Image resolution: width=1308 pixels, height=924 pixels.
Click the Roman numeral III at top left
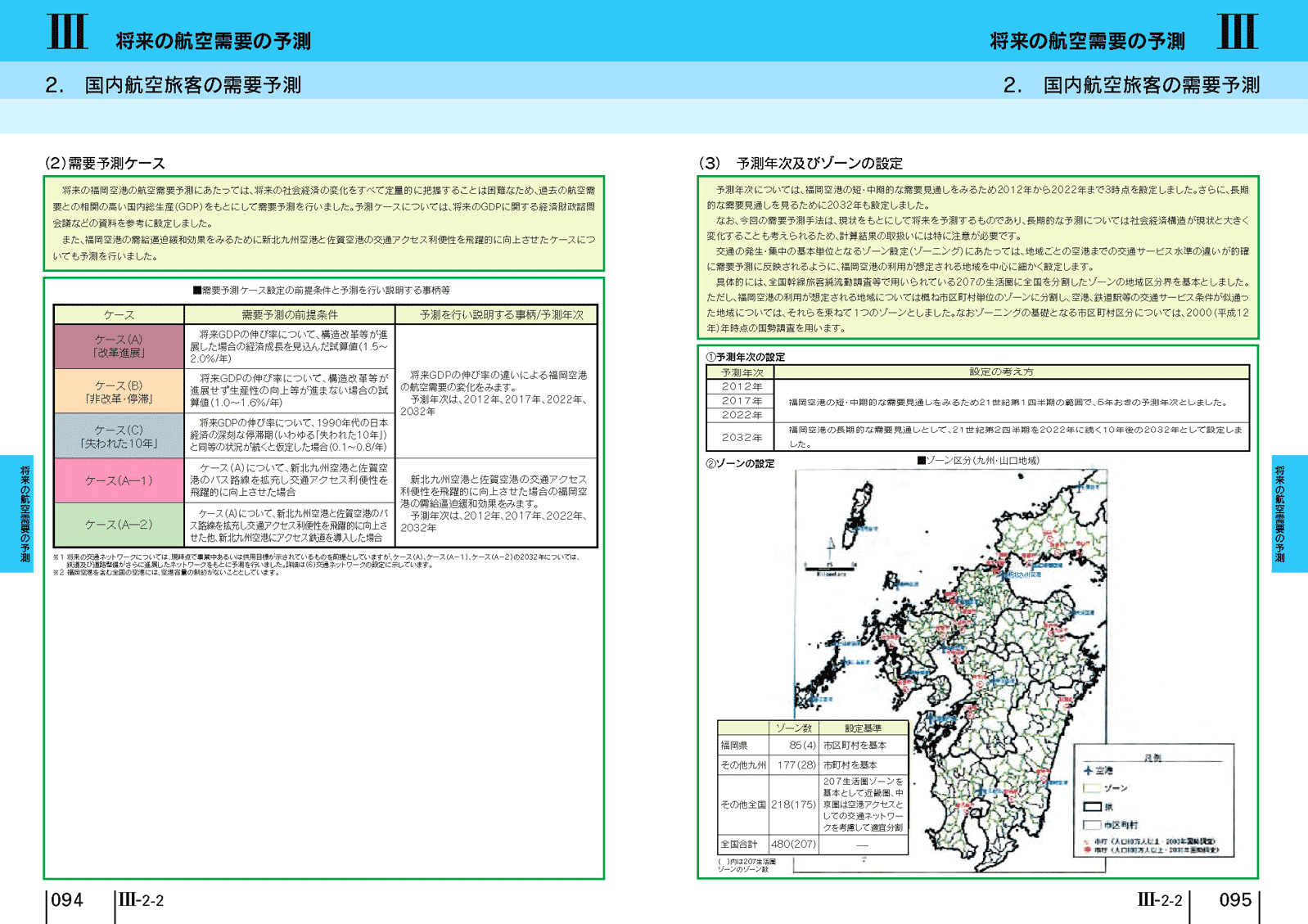coord(68,32)
